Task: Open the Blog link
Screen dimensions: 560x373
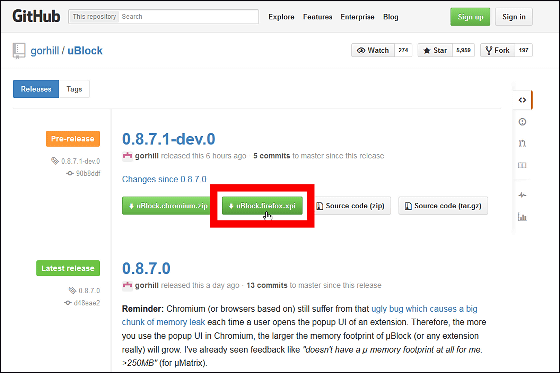Action: point(391,17)
